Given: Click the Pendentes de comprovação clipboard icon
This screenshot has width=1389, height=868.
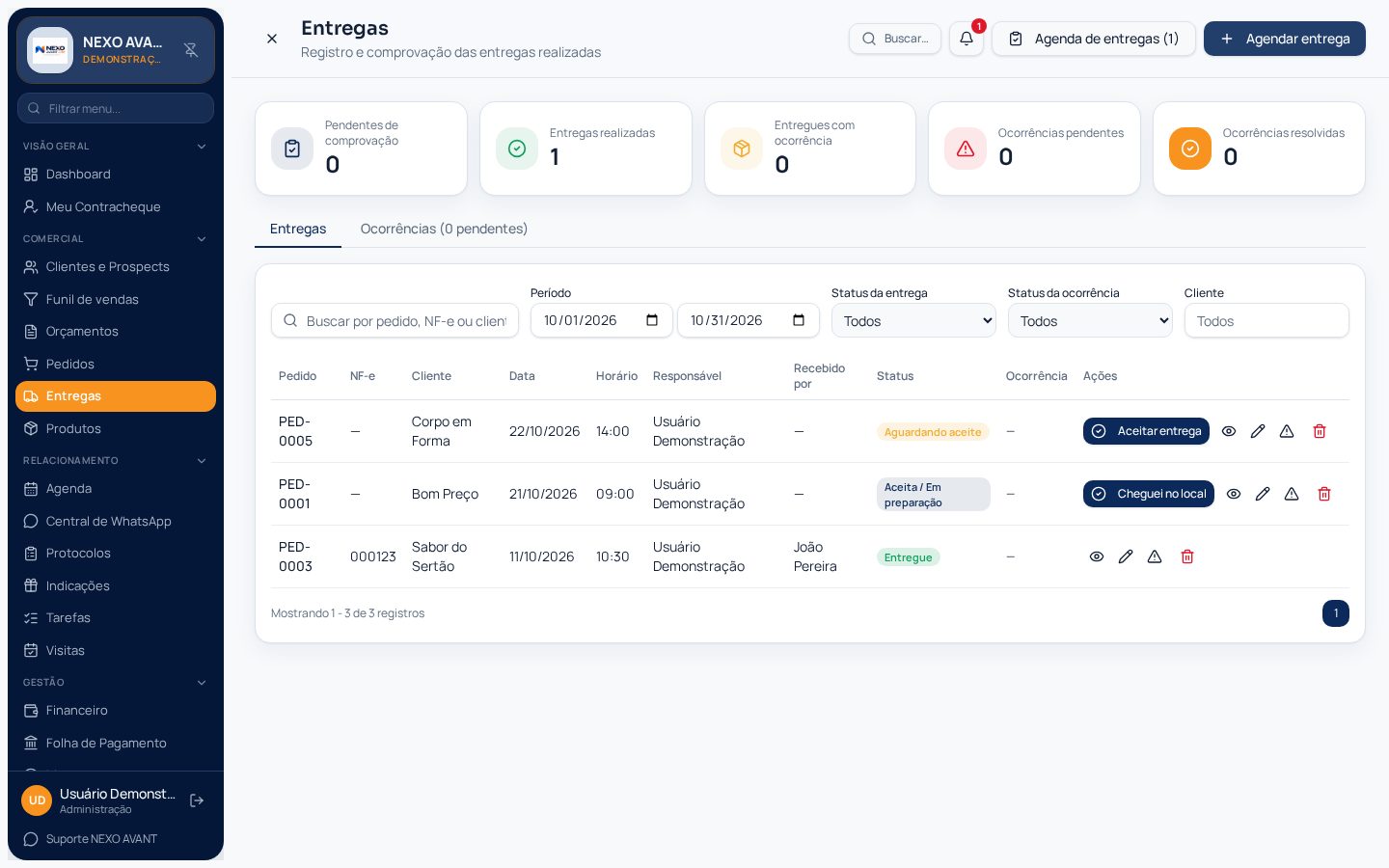Looking at the screenshot, I should click(292, 149).
